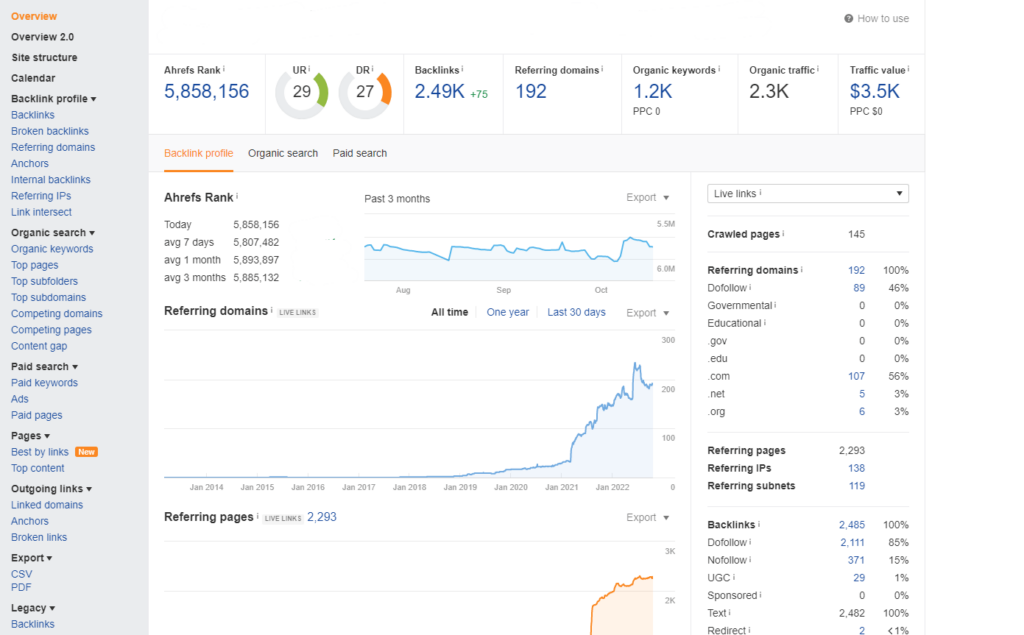The height and width of the screenshot is (635, 1024).
Task: Click Referring subnets count 119
Action: click(857, 486)
